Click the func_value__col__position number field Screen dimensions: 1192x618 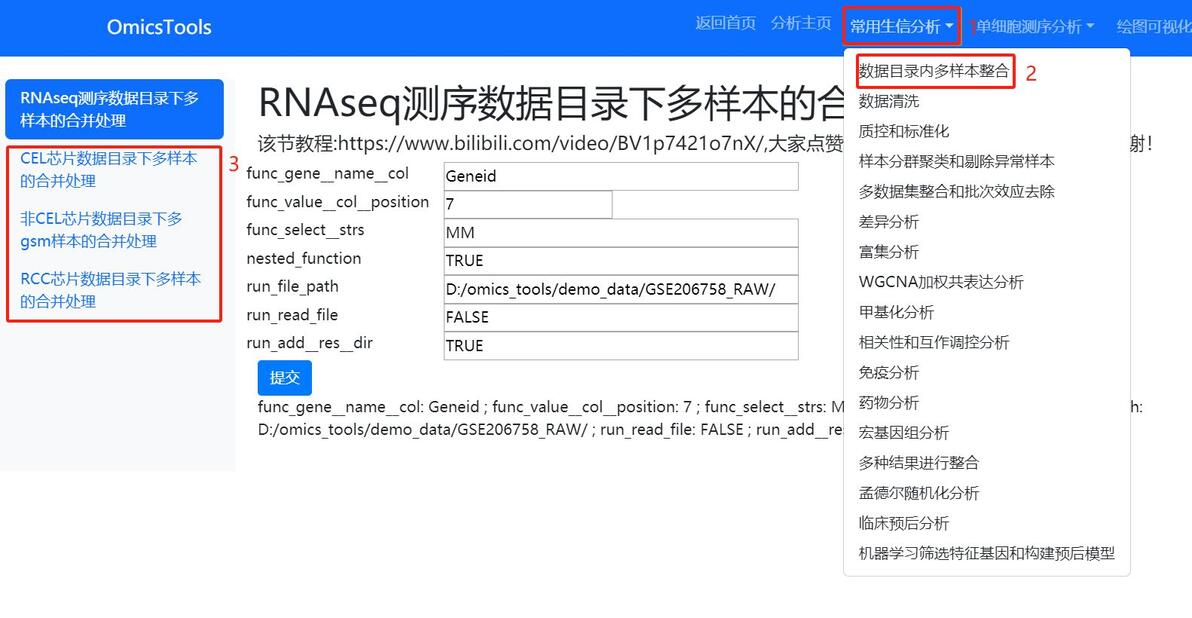point(528,204)
